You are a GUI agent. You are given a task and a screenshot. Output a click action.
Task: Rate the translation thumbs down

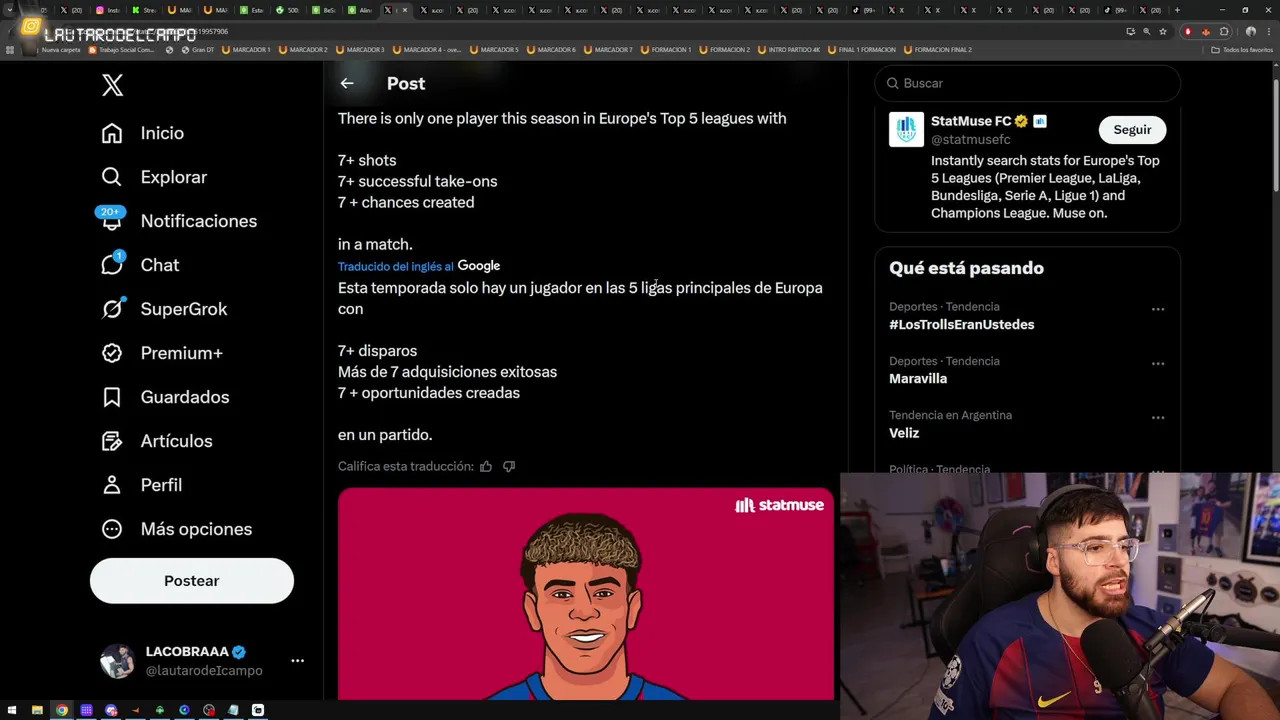click(x=509, y=466)
